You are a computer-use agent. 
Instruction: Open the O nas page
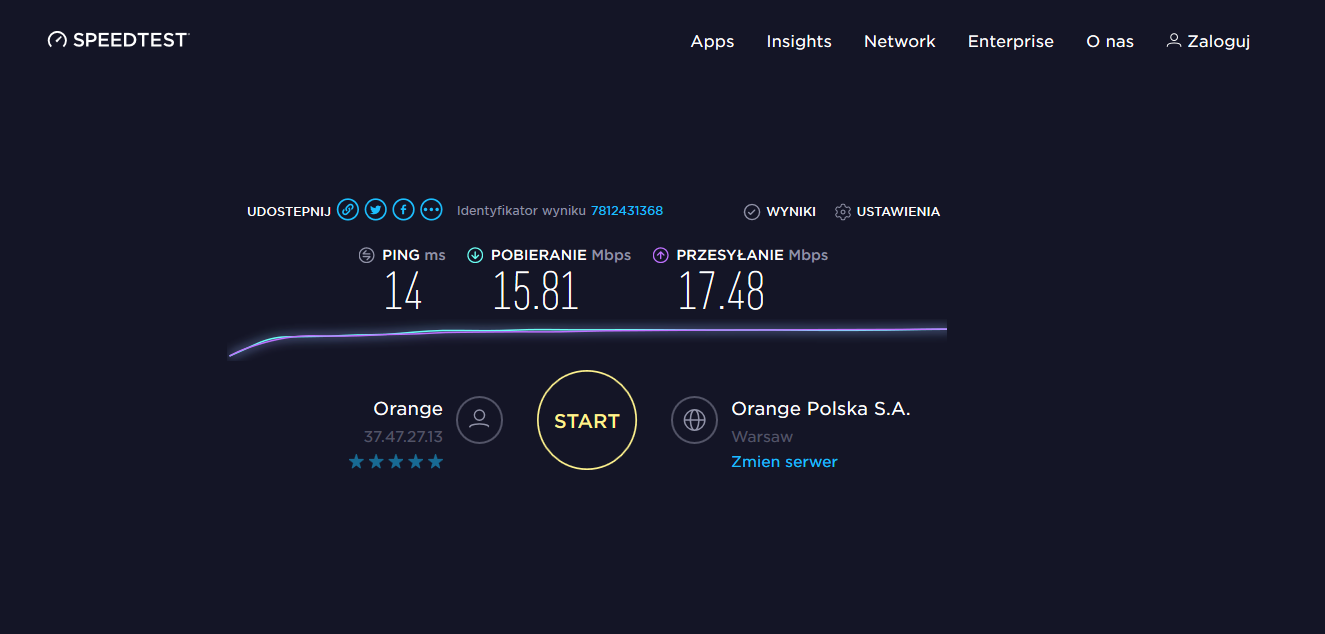[x=1110, y=41]
